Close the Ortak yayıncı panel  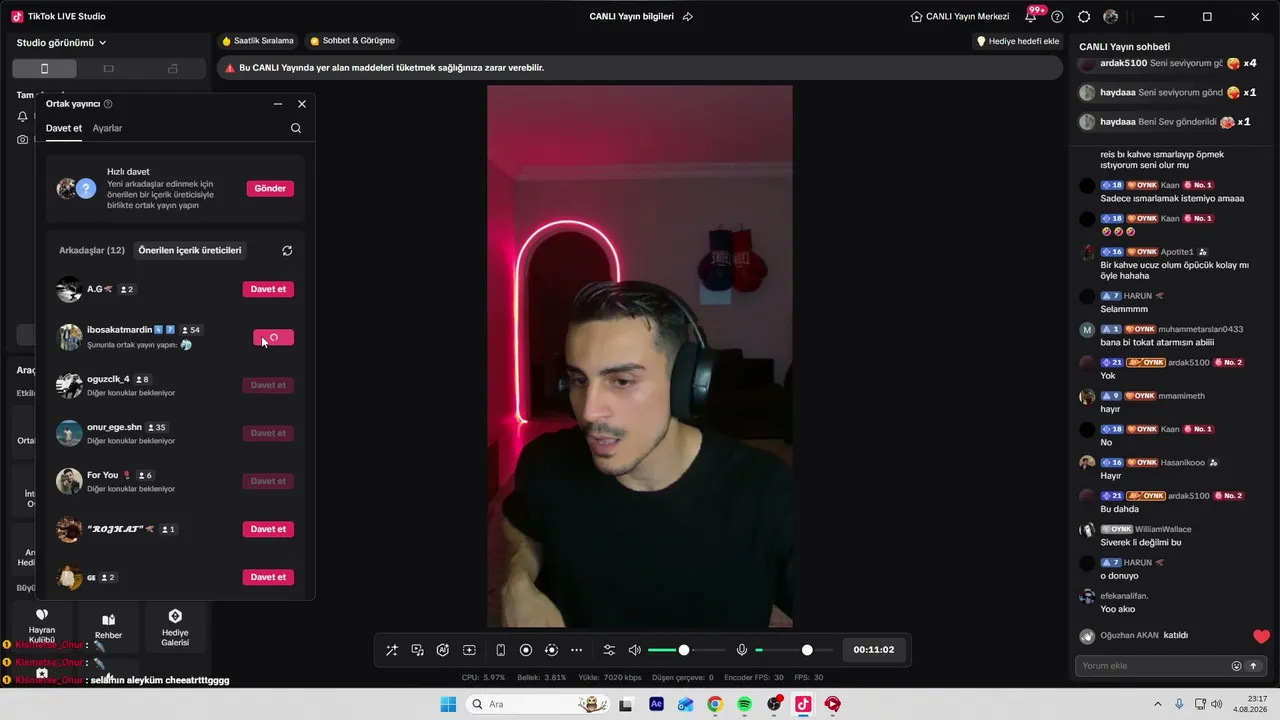click(302, 104)
